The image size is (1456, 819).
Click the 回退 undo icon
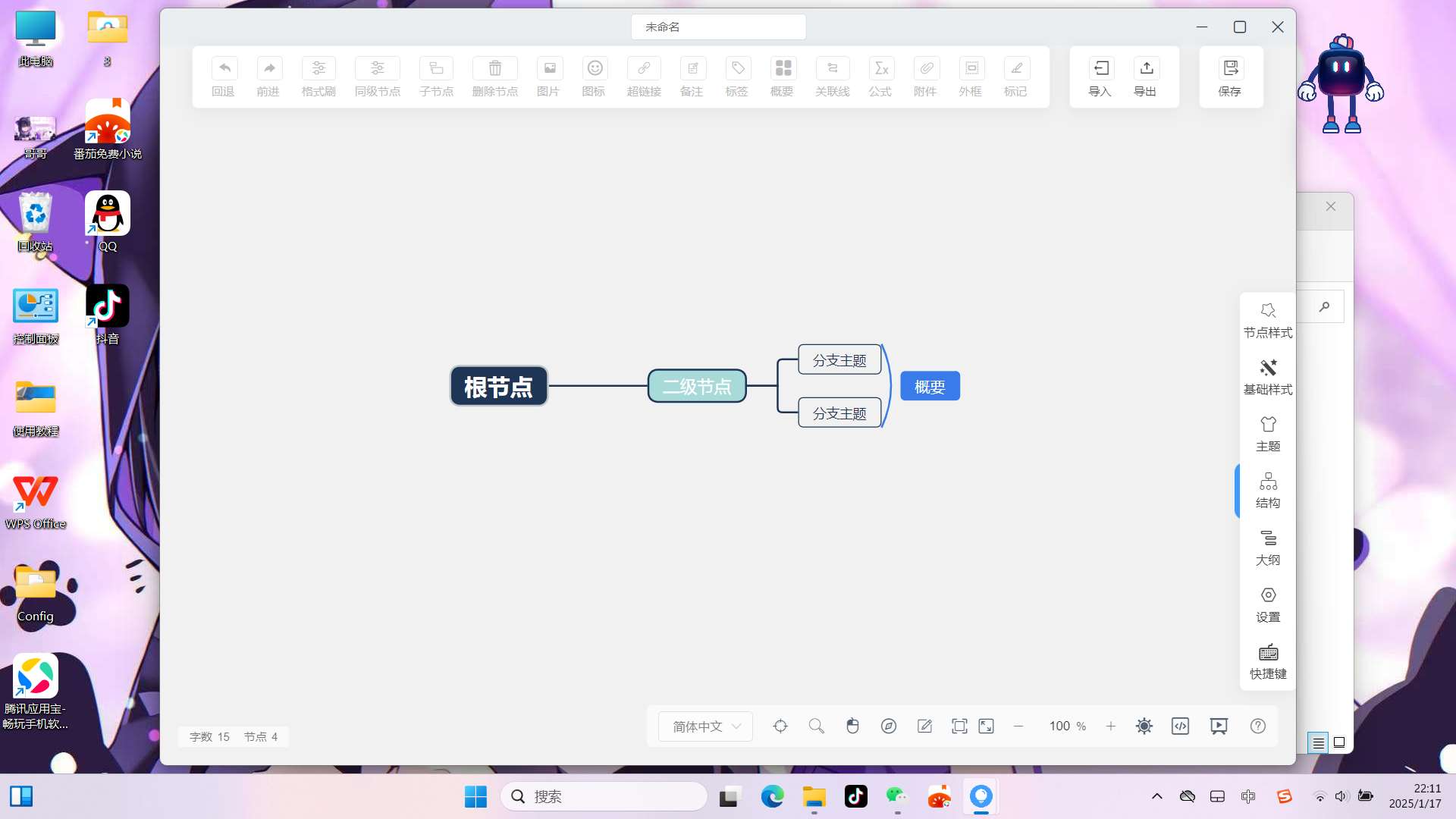tap(224, 68)
